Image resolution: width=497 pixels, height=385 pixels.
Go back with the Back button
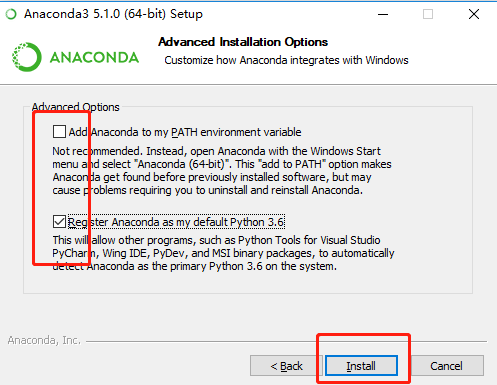[x=286, y=366]
